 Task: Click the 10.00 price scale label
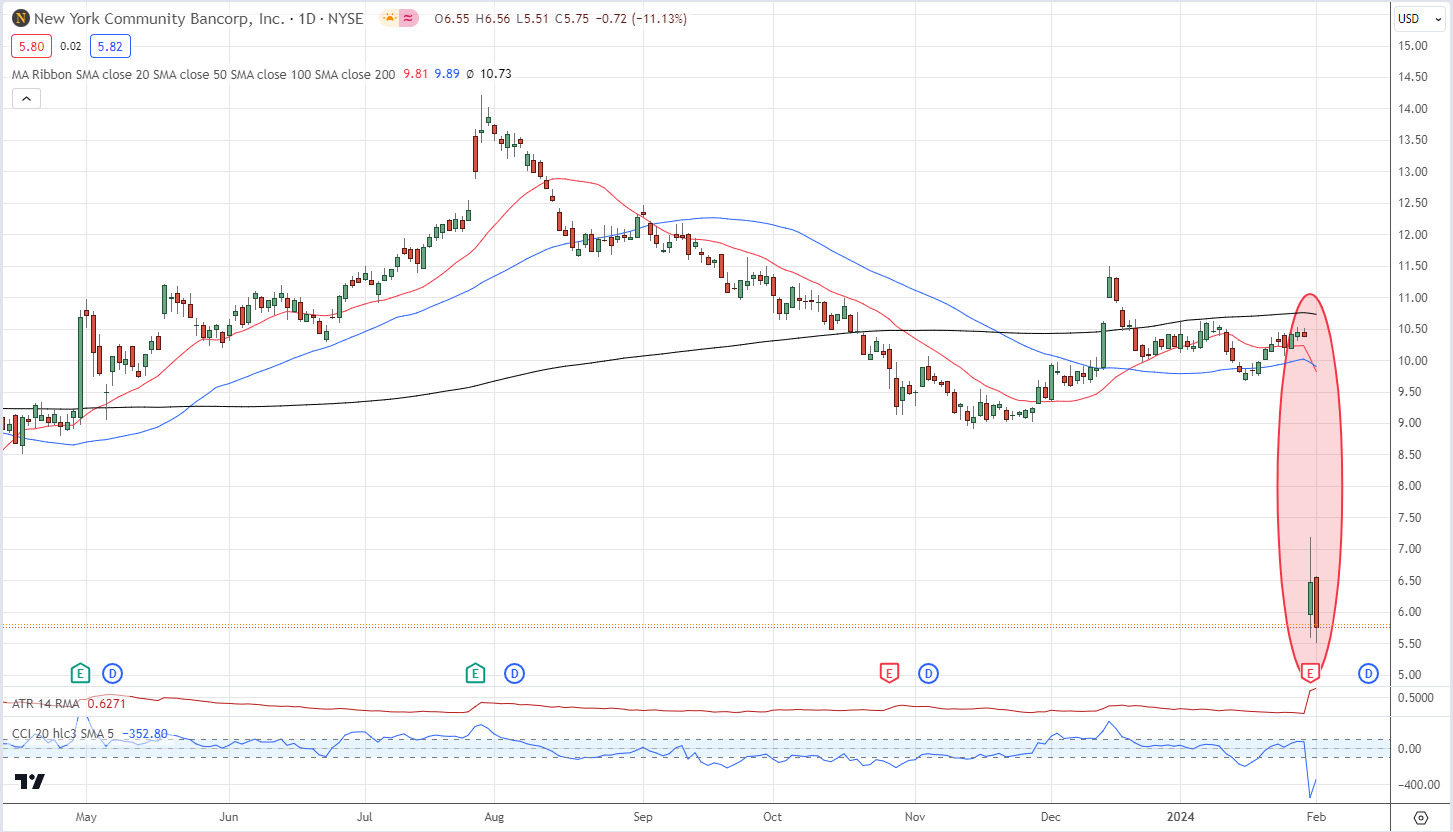1412,360
